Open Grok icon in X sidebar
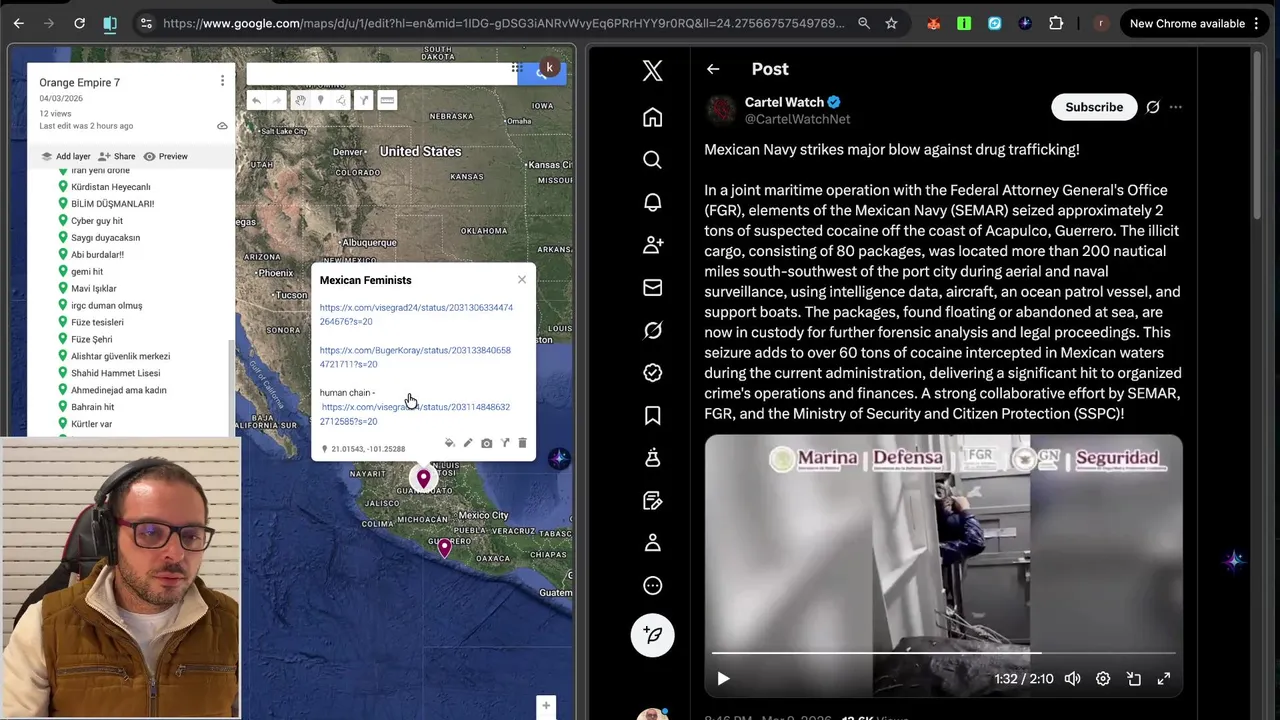 (652, 330)
